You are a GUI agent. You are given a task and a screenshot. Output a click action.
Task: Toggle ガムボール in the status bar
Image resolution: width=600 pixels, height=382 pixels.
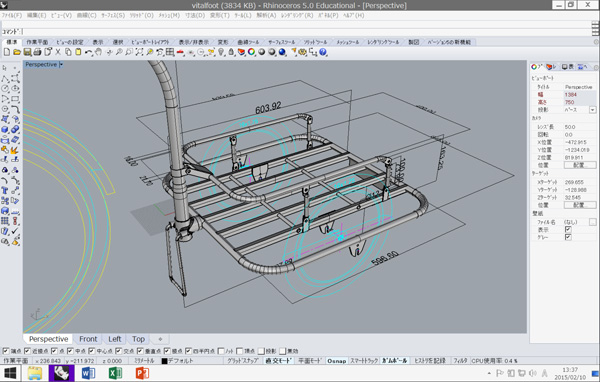[x=395, y=361]
